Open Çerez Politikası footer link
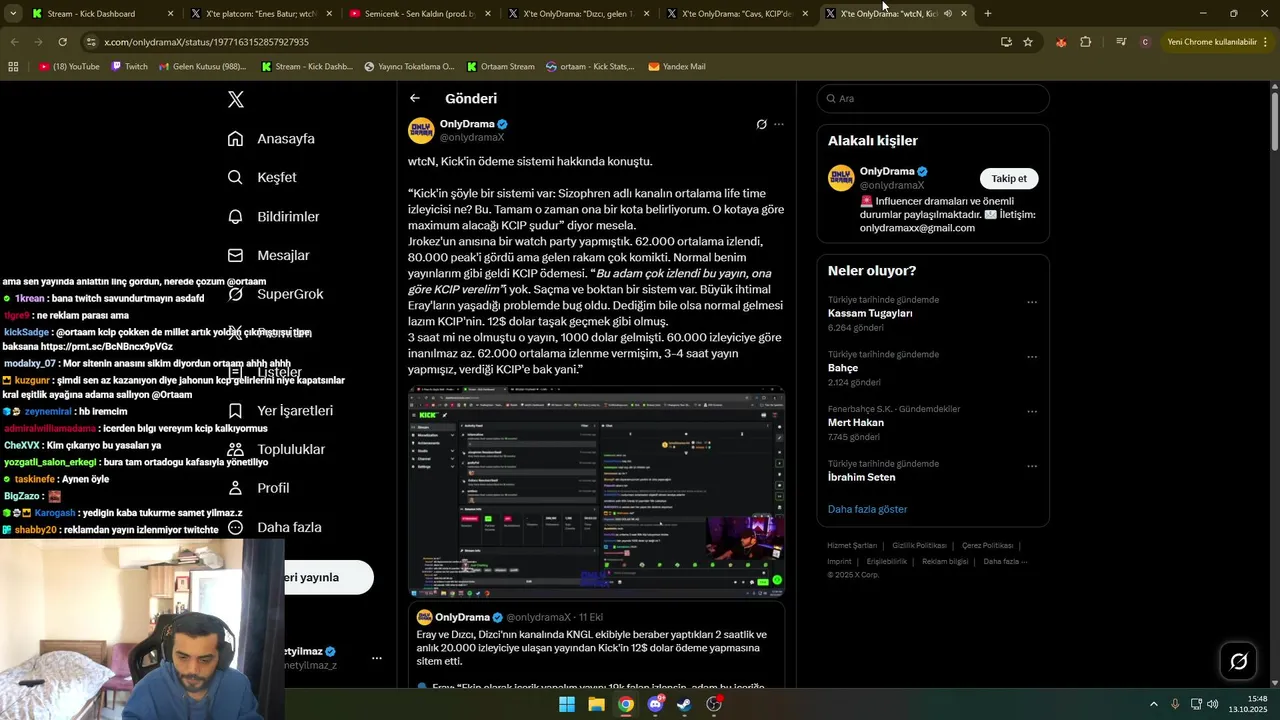The height and width of the screenshot is (720, 1280). (x=987, y=546)
